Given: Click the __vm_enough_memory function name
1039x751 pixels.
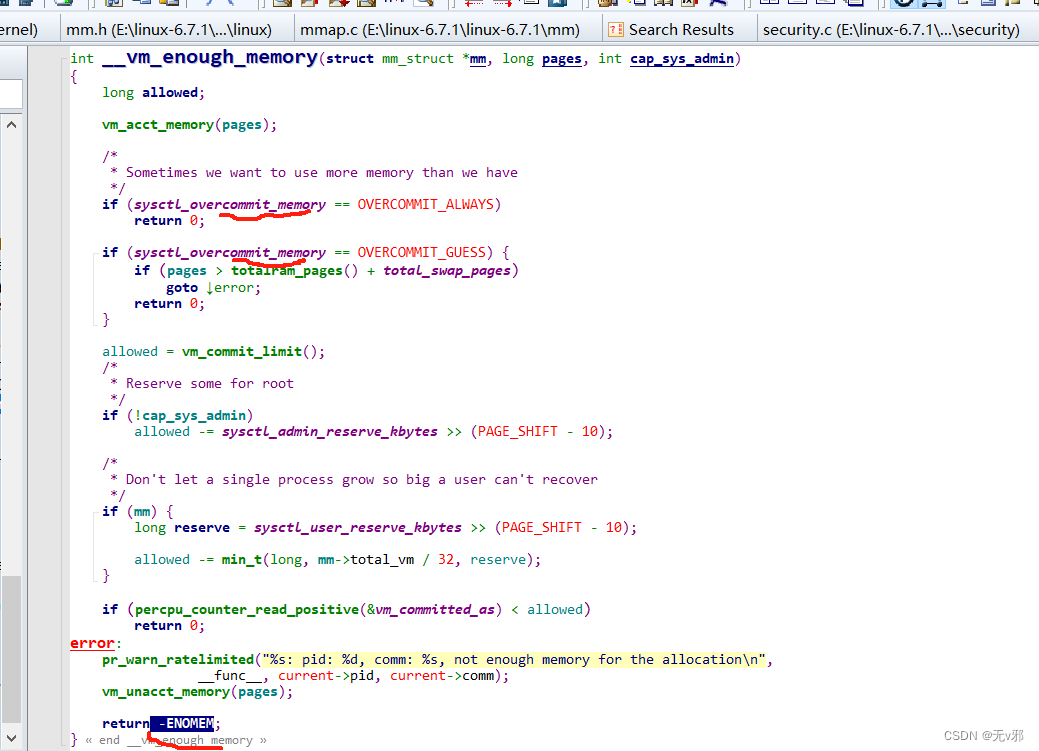Looking at the screenshot, I should [210, 58].
